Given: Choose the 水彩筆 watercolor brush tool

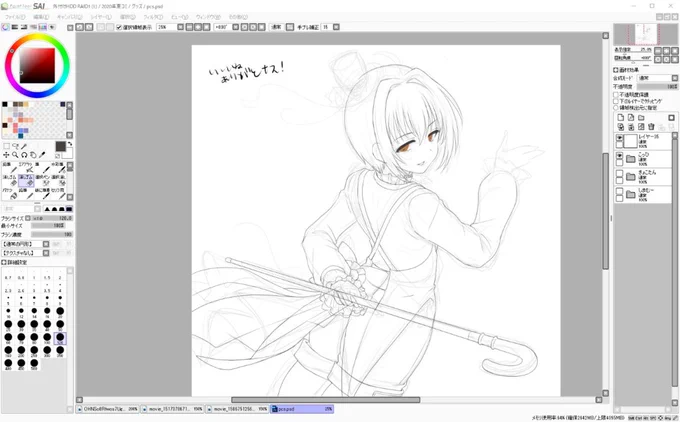Looking at the screenshot, I should click(x=58, y=167).
